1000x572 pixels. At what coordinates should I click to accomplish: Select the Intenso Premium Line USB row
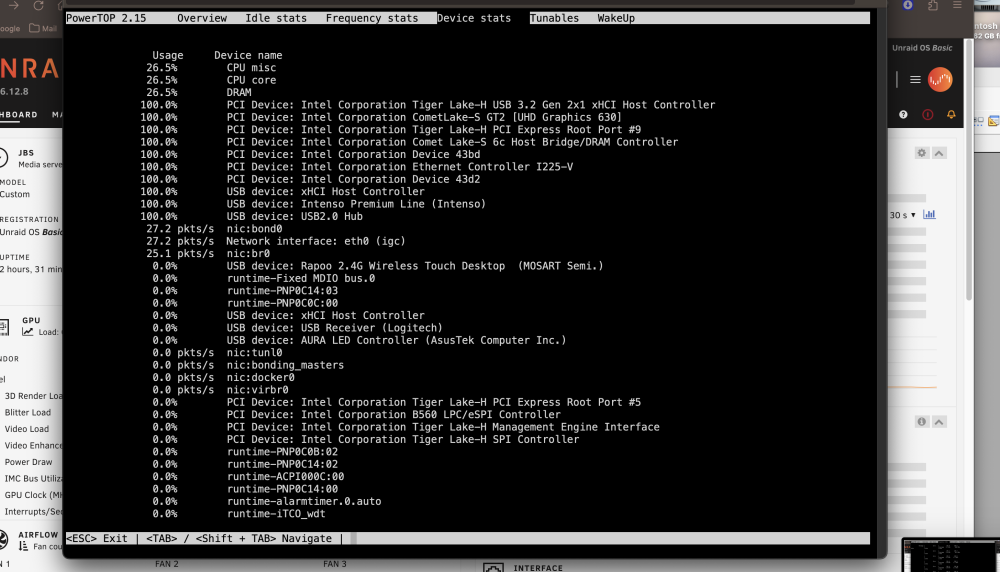[312, 204]
